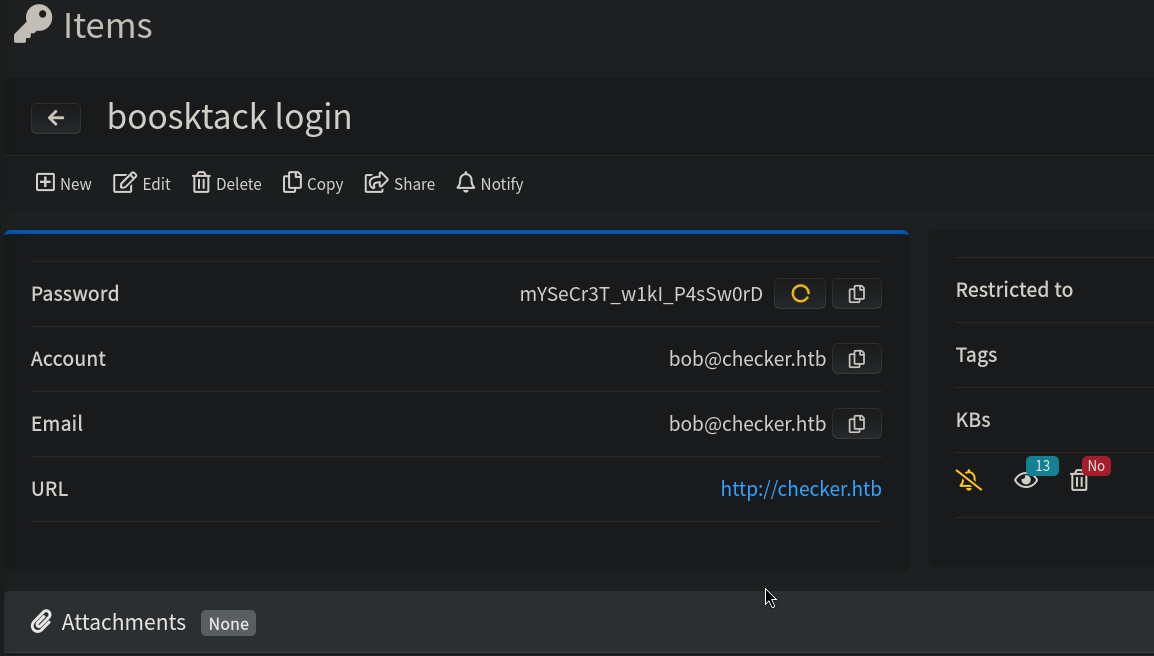Create a New item
The height and width of the screenshot is (656, 1154).
click(64, 183)
